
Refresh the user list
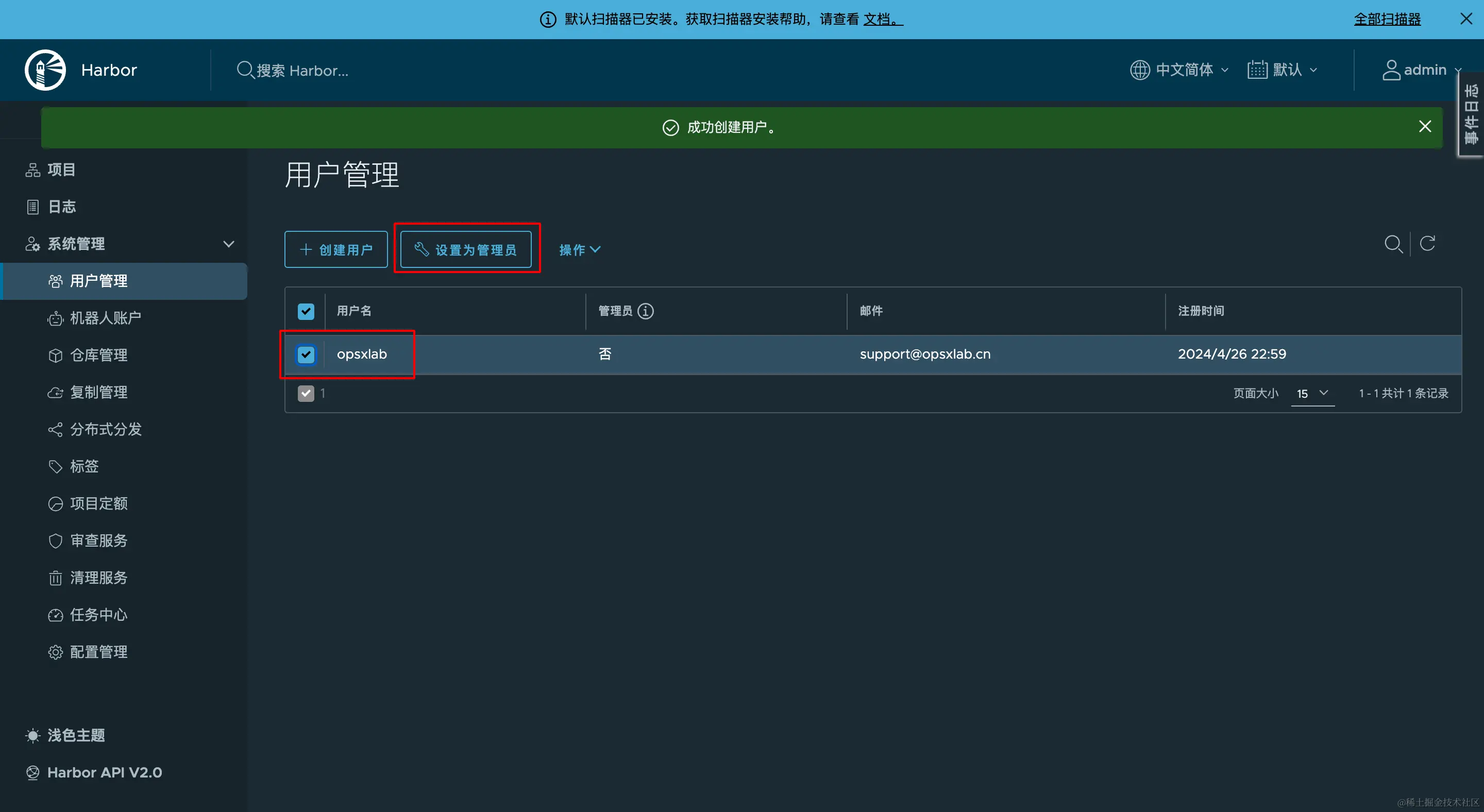tap(1427, 244)
